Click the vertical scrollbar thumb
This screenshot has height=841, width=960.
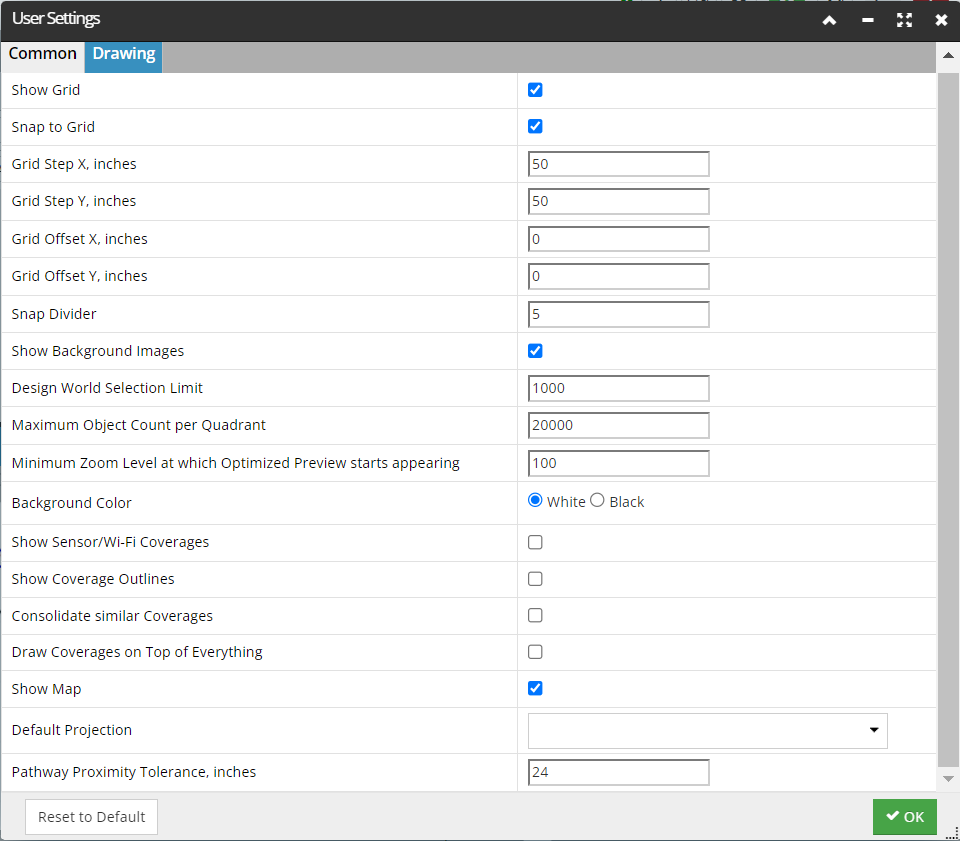tap(948, 419)
